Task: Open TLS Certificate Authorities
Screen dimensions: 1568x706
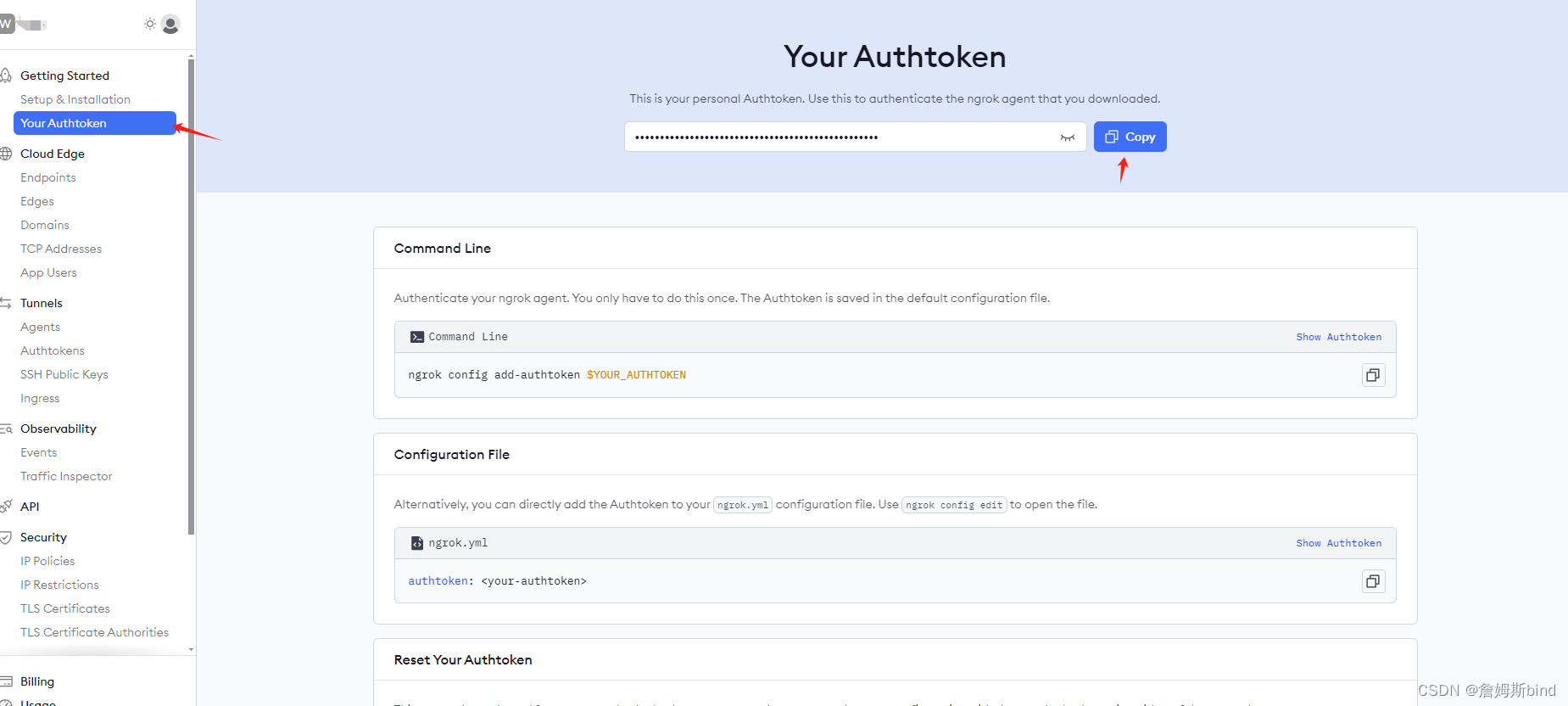Action: pyautogui.click(x=95, y=632)
